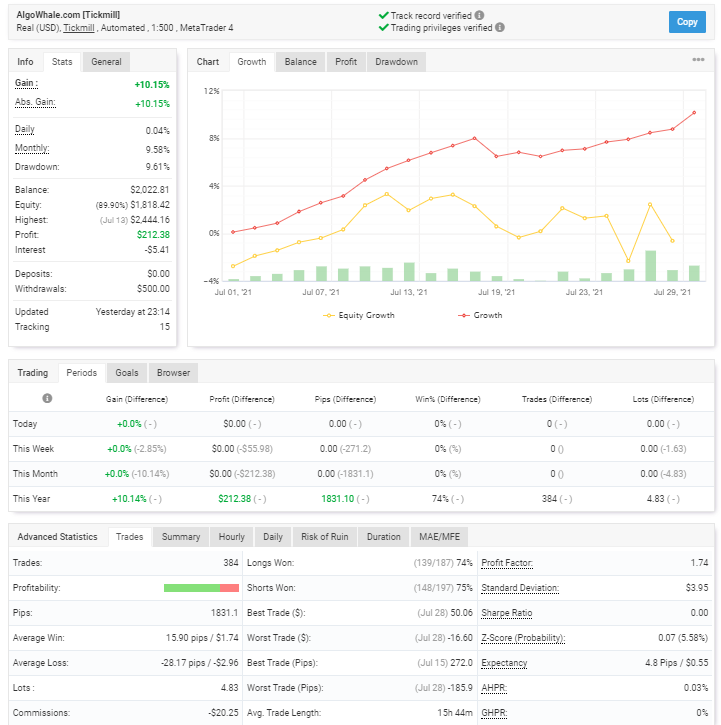Image resolution: width=721 pixels, height=725 pixels.
Task: Switch chart to Drawdown tab
Action: pos(396,62)
